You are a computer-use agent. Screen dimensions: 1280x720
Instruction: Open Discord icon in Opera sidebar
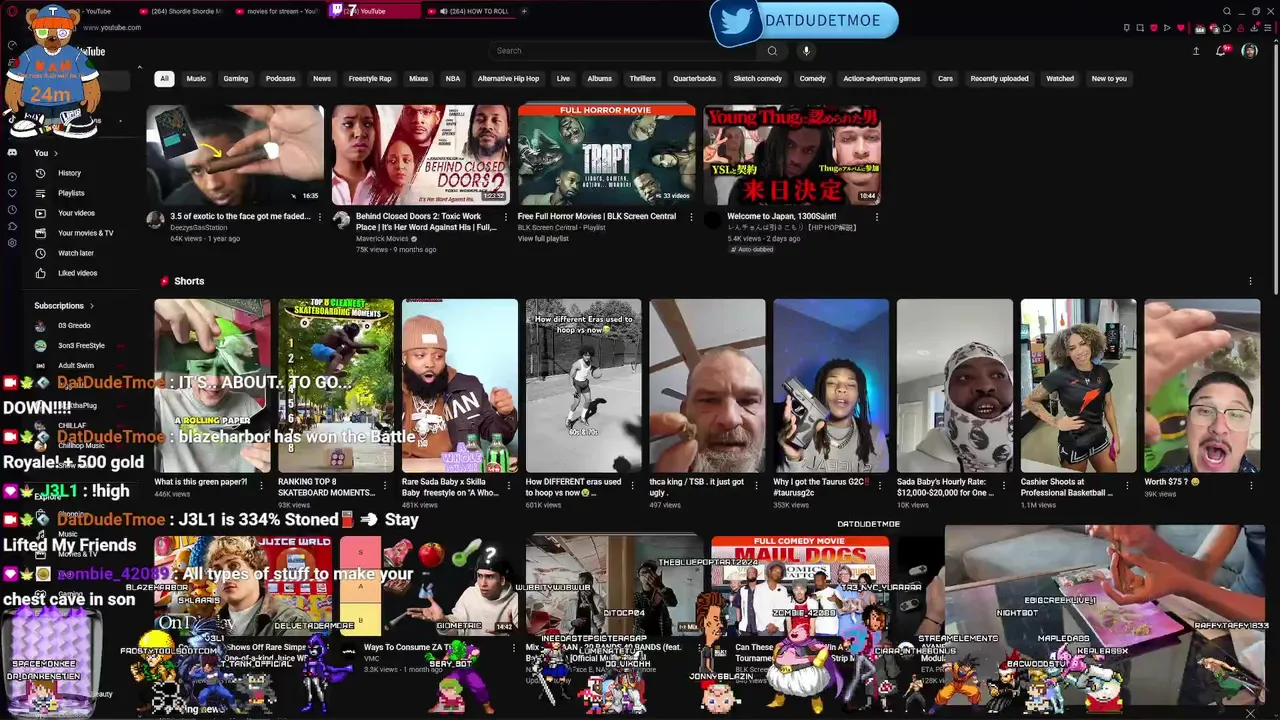click(x=12, y=152)
